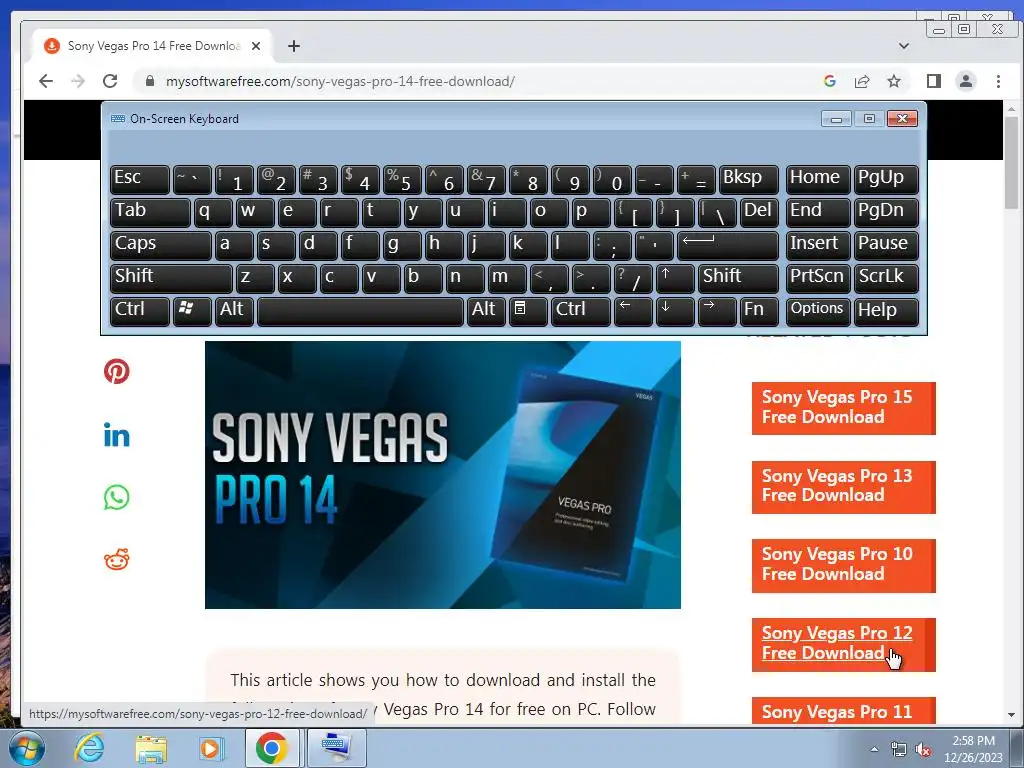Click the PrtScn key on On-Screen Keyboard
The width and height of the screenshot is (1024, 768).
[x=818, y=278]
